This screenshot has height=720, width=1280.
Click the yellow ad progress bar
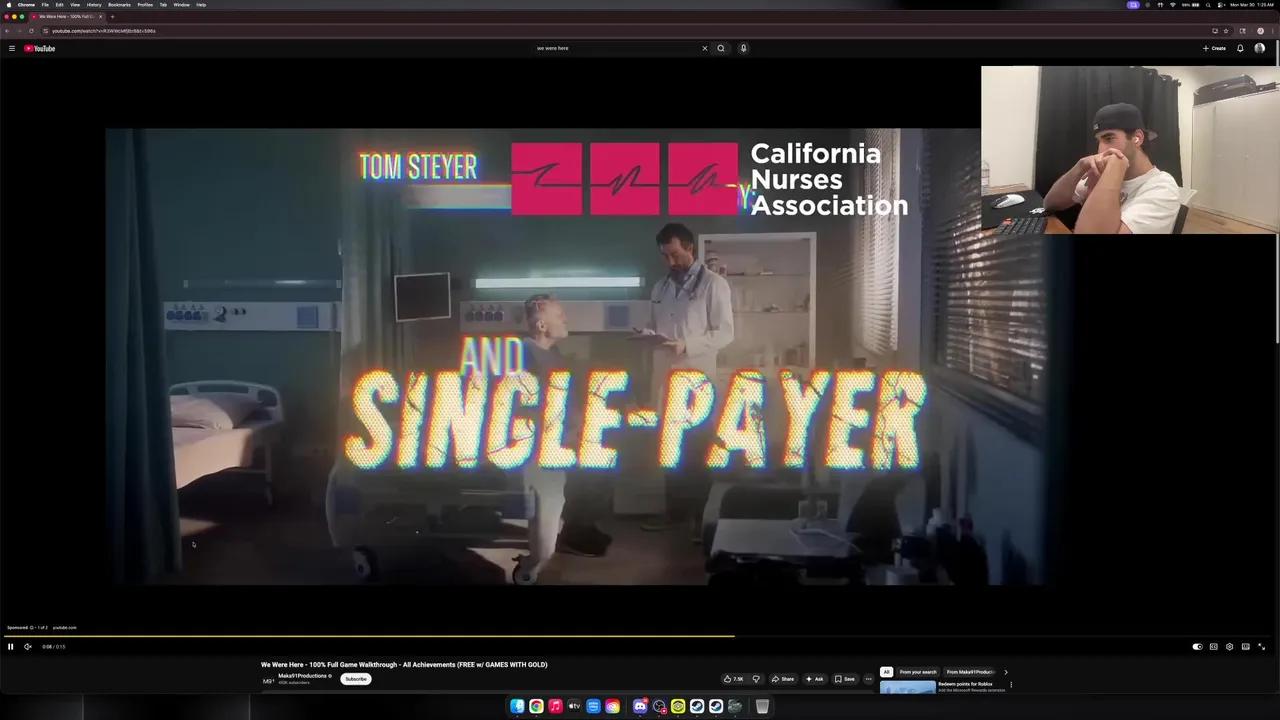[370, 634]
